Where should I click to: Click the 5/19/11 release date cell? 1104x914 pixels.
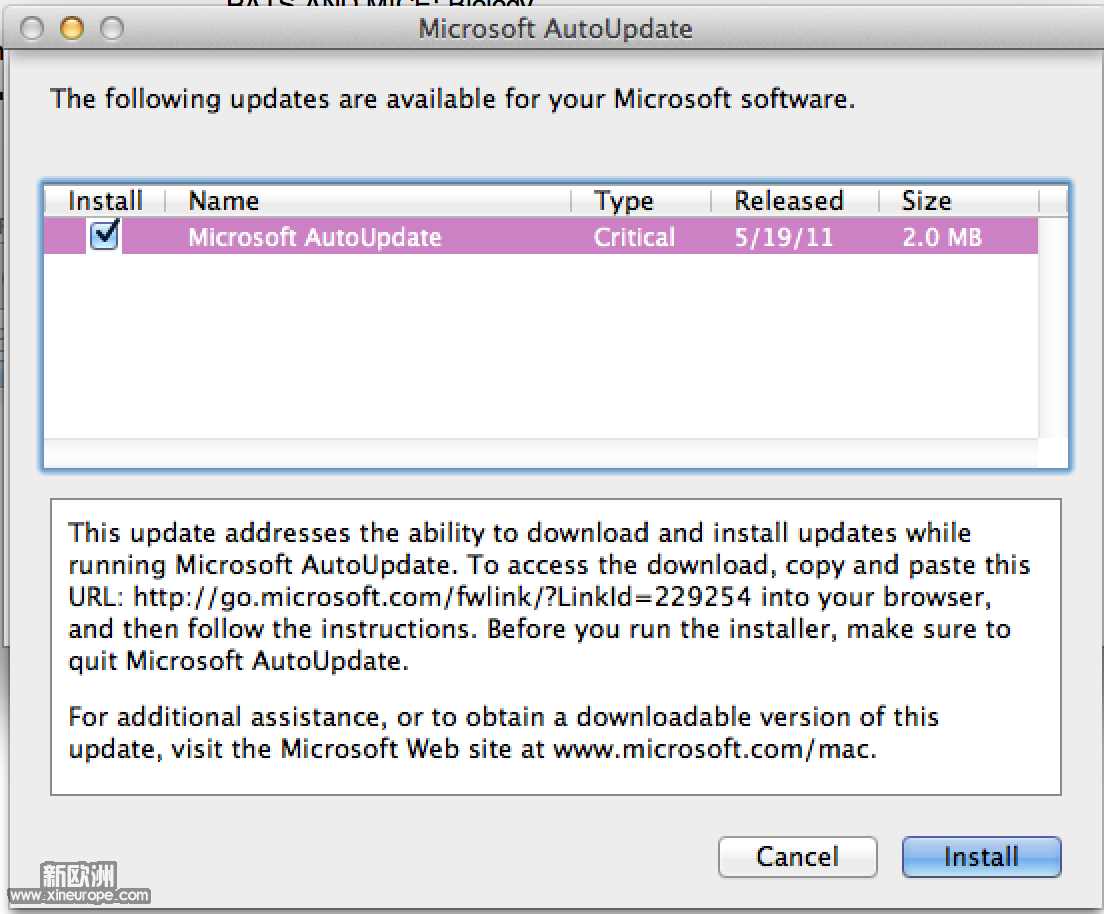(784, 237)
